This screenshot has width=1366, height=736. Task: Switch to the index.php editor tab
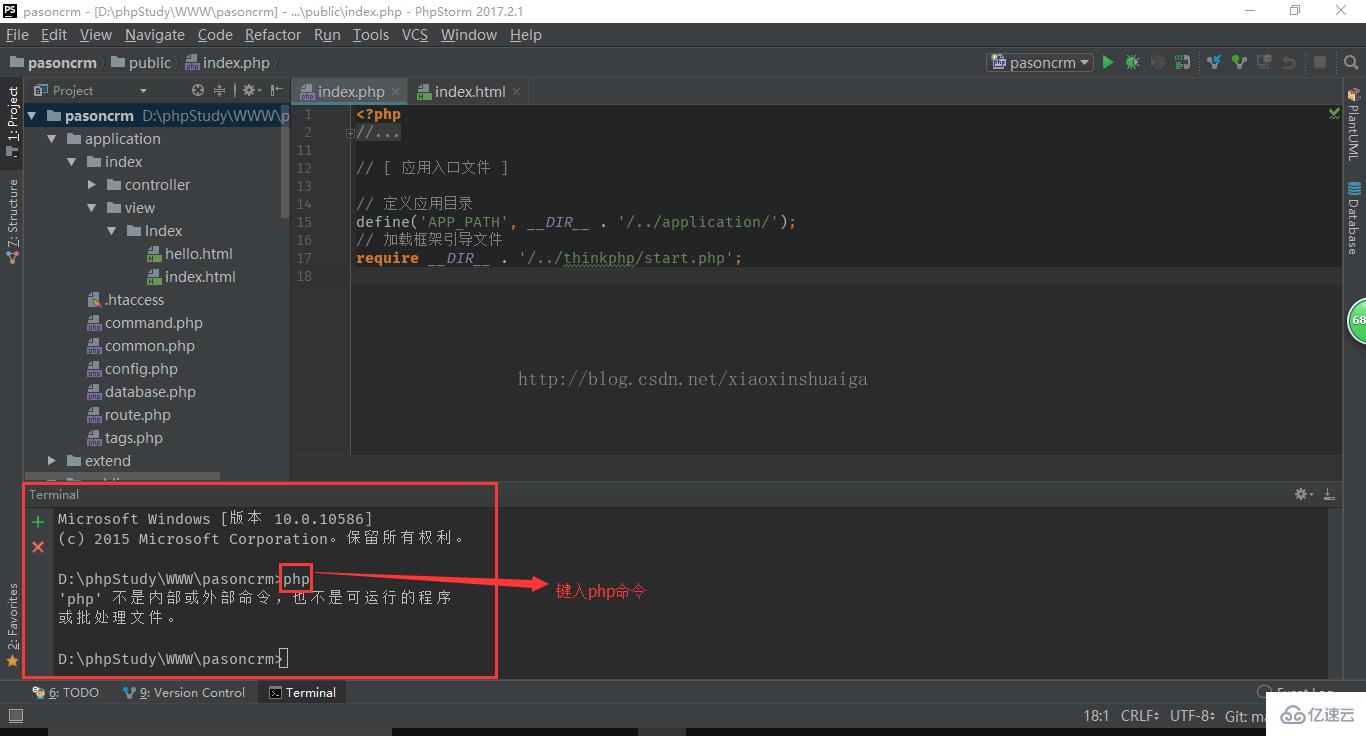pos(351,91)
